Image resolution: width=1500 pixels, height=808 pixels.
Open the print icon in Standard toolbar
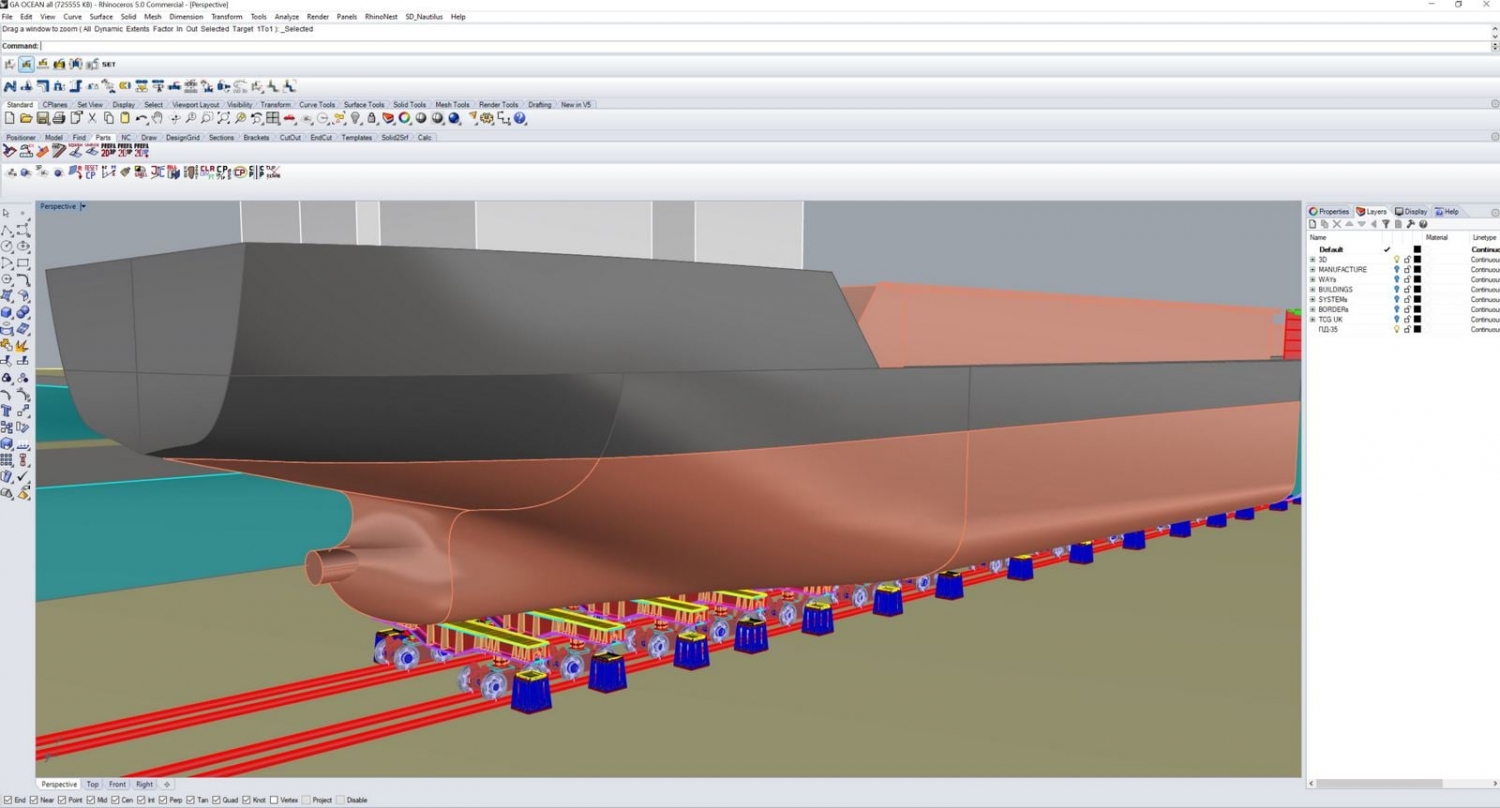[x=59, y=118]
